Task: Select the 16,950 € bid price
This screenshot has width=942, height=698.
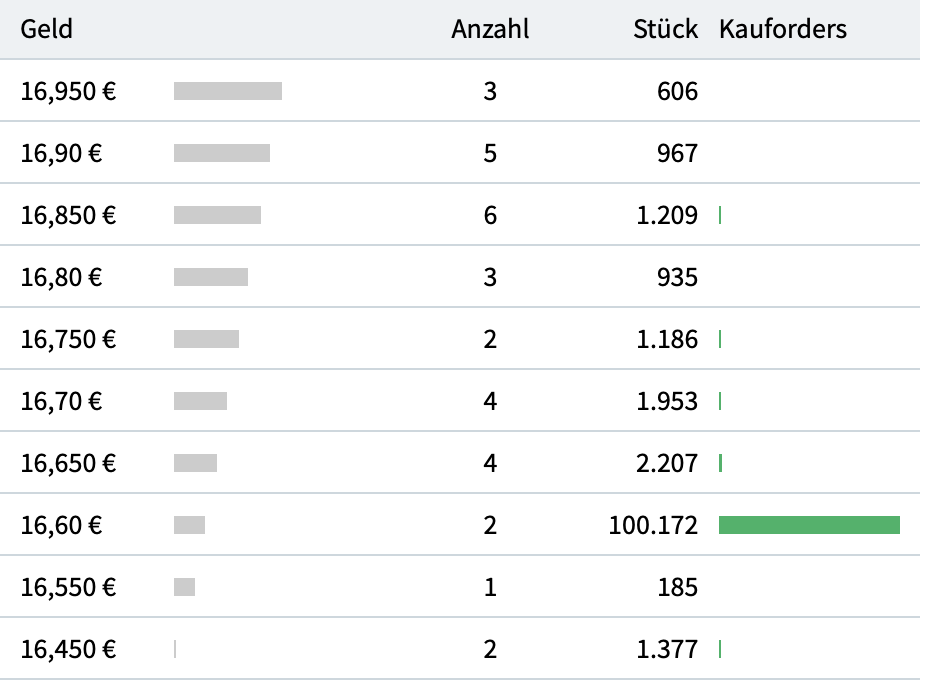Action: click(x=68, y=92)
